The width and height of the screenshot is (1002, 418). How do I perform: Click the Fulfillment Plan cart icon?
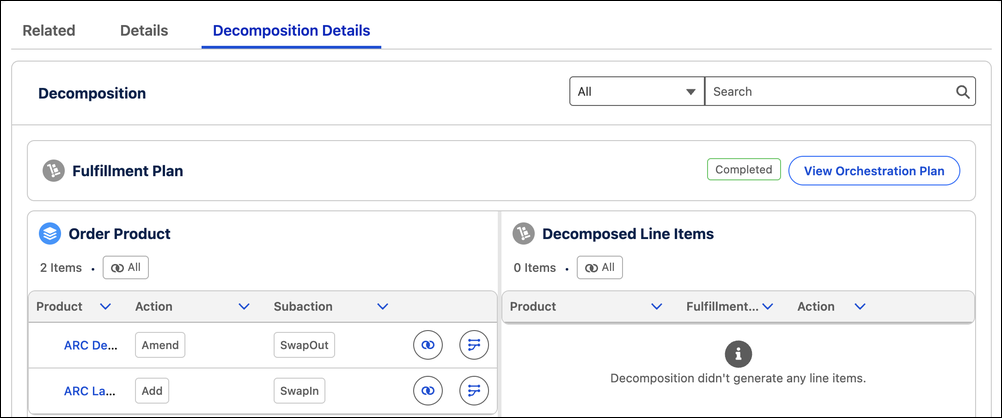[x=54, y=171]
